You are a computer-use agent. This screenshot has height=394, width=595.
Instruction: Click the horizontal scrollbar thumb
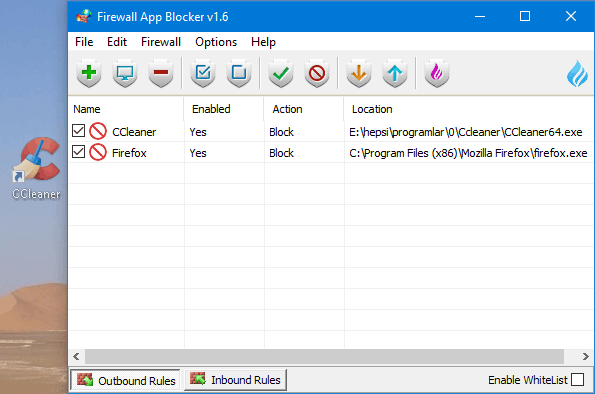click(324, 356)
